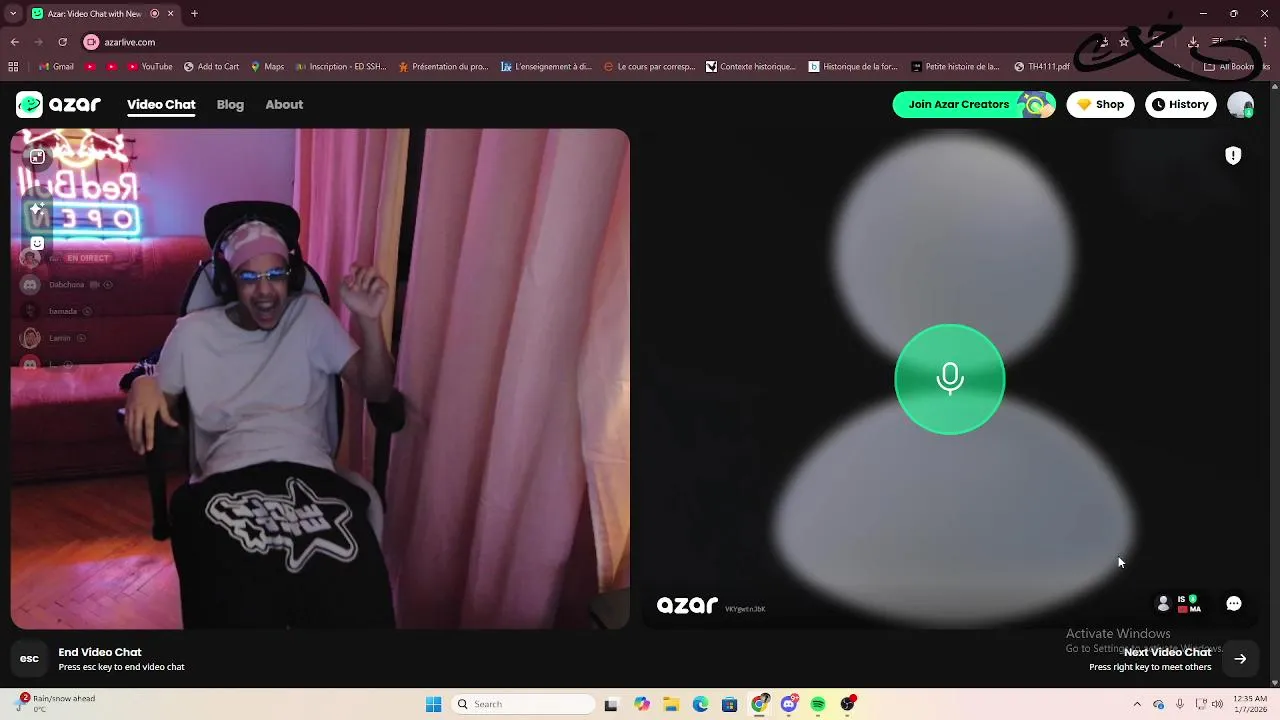Click the Dabchona user entry
The height and width of the screenshot is (720, 1280).
(66, 285)
